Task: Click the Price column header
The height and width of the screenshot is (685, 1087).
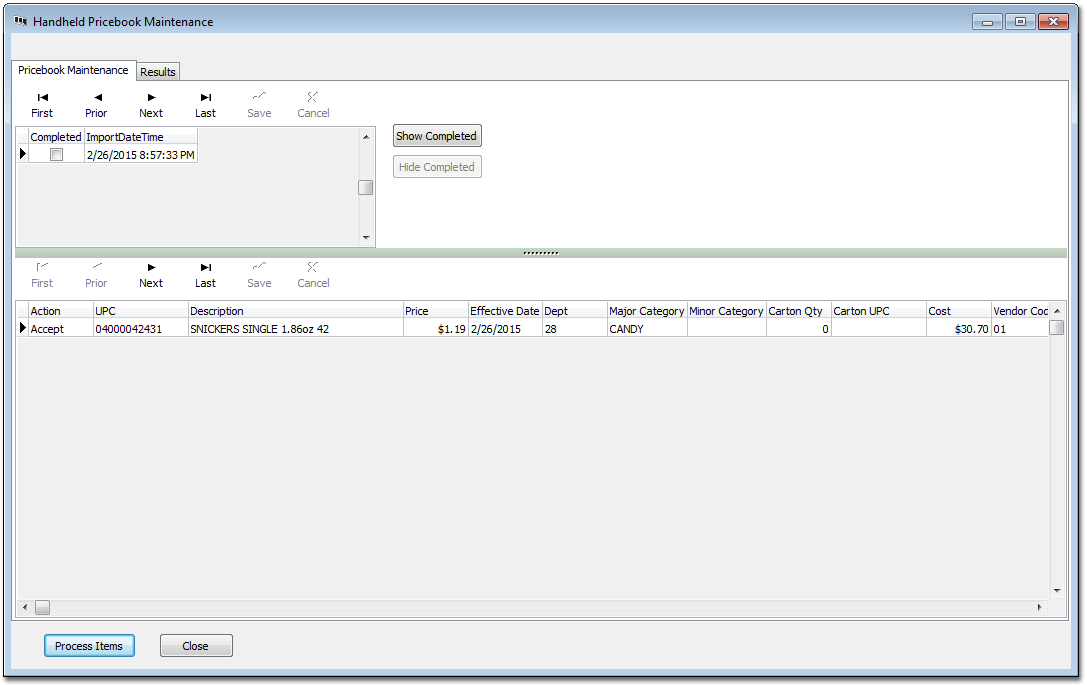Action: click(435, 311)
